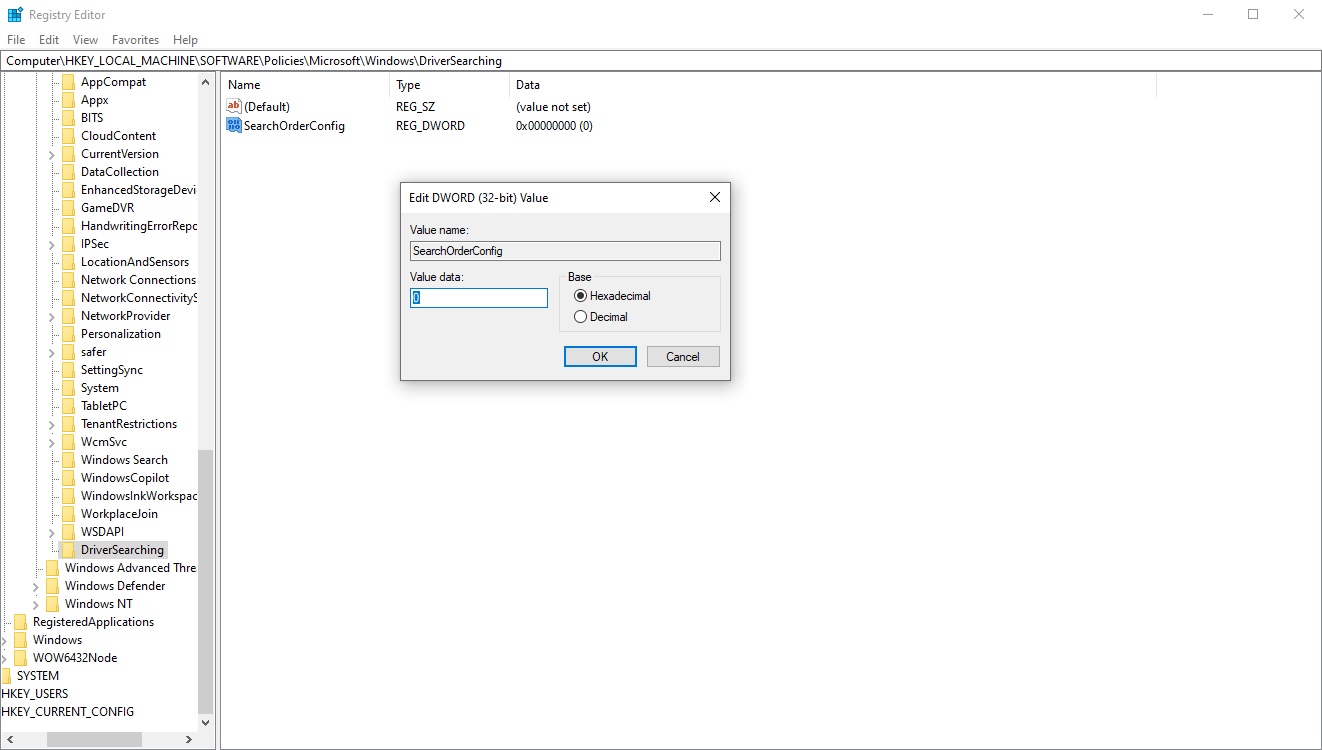Image resolution: width=1322 pixels, height=750 pixels.
Task: Open the Edit menu
Action: 49,40
